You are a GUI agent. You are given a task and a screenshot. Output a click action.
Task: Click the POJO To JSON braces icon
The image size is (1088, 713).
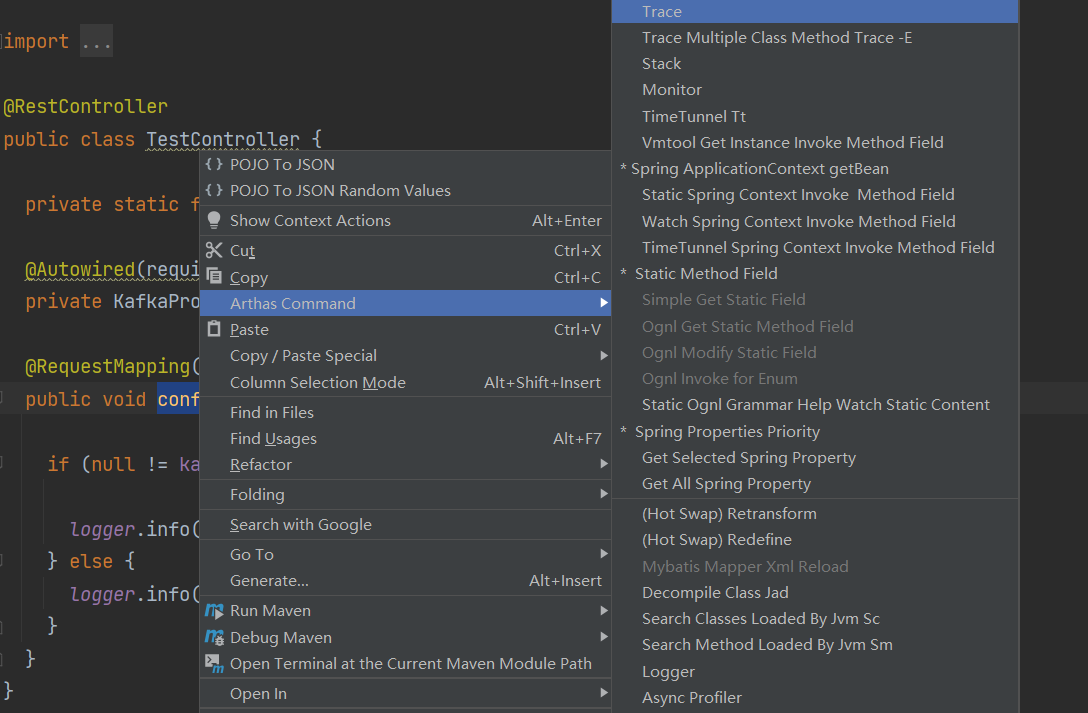point(214,164)
